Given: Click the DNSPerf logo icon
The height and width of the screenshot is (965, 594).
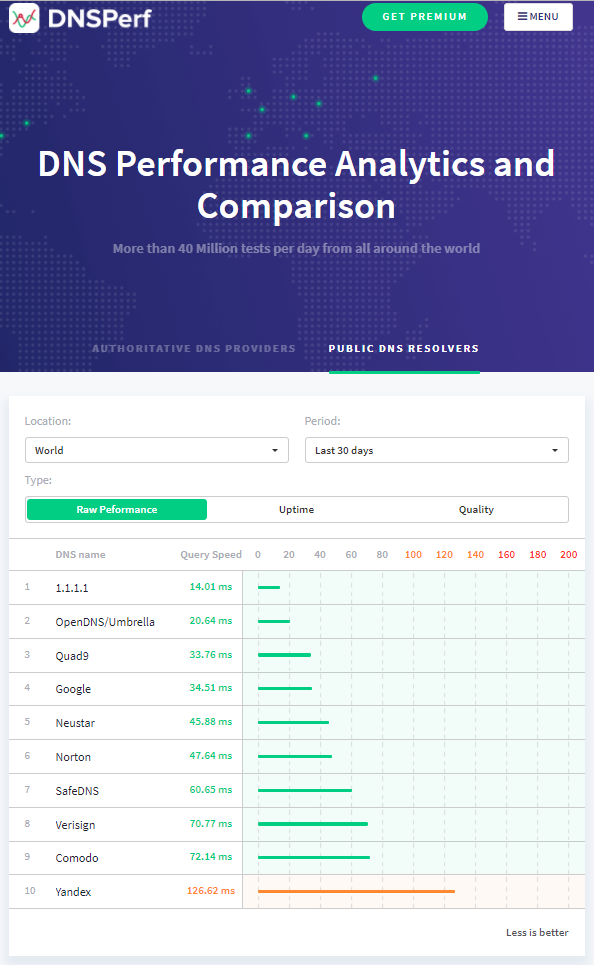Looking at the screenshot, I should click(x=24, y=18).
